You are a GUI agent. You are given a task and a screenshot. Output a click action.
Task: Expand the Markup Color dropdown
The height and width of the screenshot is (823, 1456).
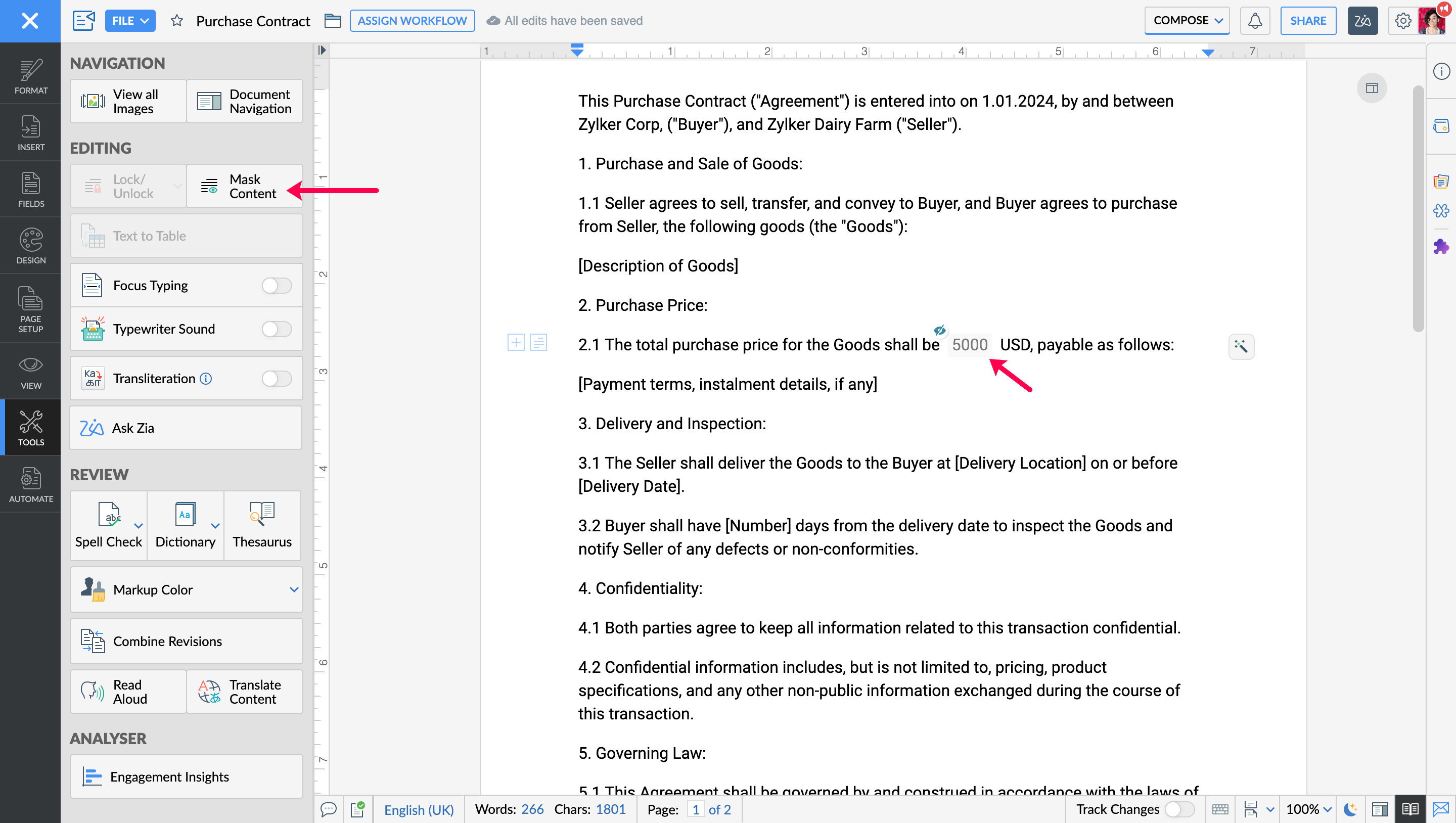click(293, 589)
